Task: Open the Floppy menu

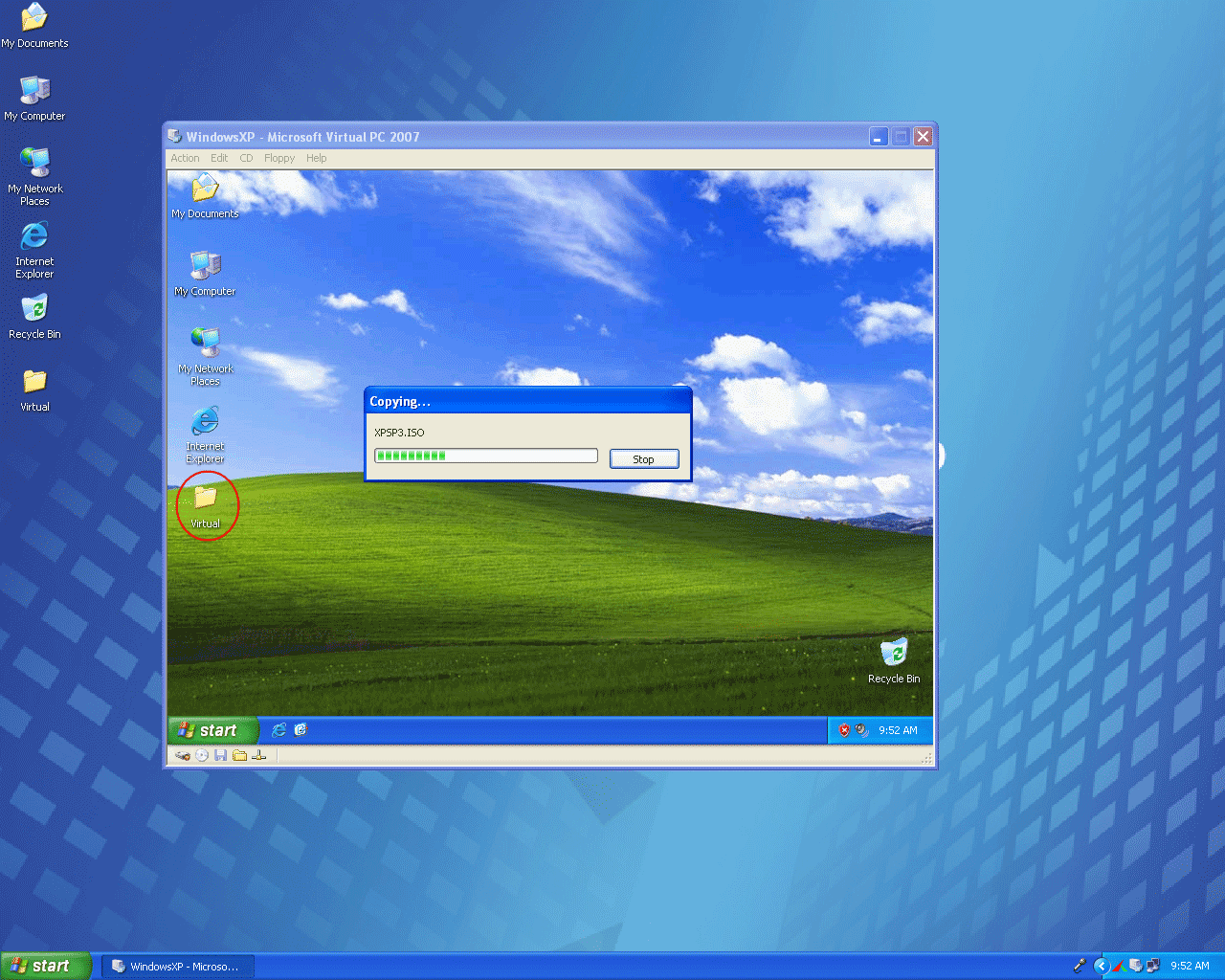Action: tap(278, 158)
